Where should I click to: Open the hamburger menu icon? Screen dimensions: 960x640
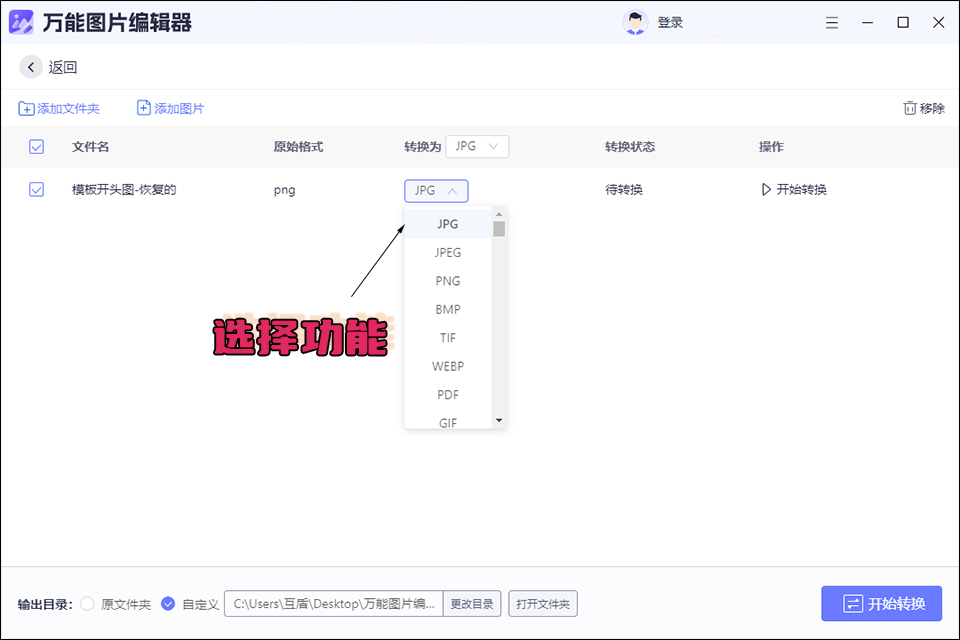tap(831, 23)
